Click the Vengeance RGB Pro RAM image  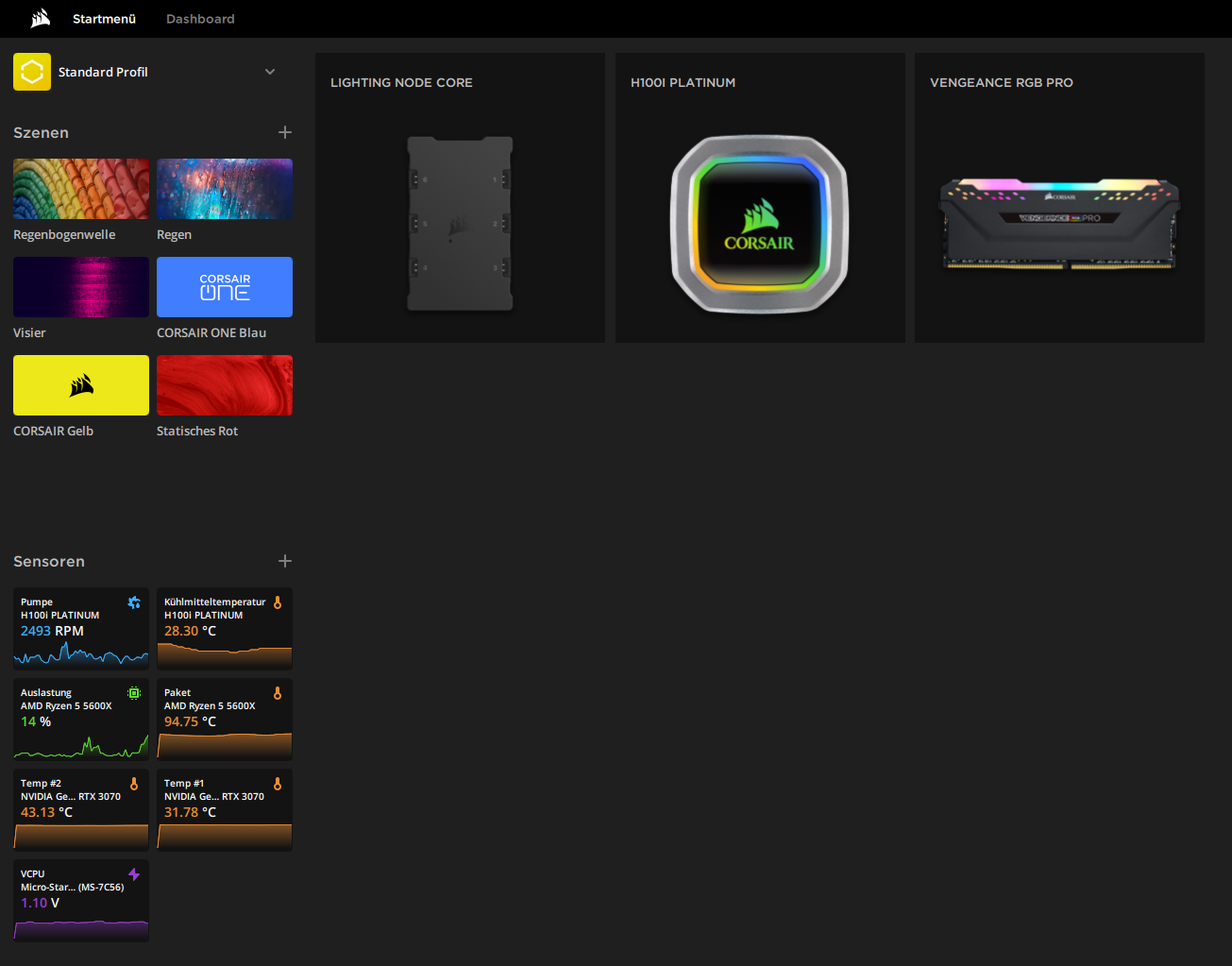point(1059,224)
